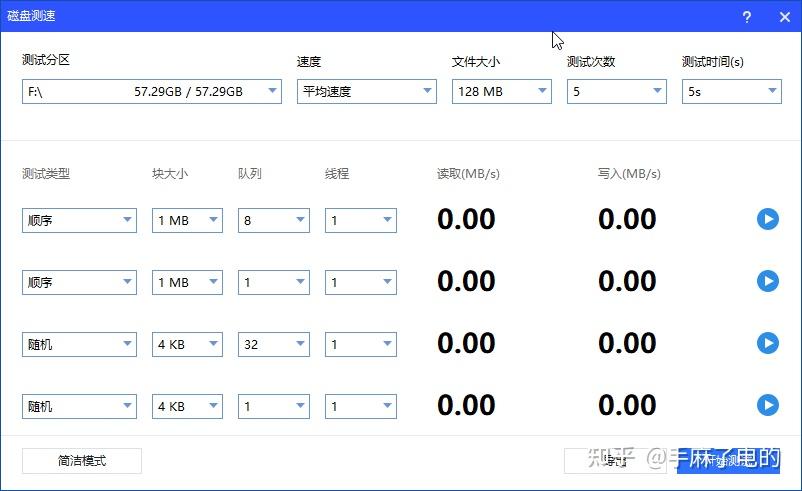802x491 pixels.
Task: Change the 测试次数 value of 5
Action: pyautogui.click(x=617, y=92)
